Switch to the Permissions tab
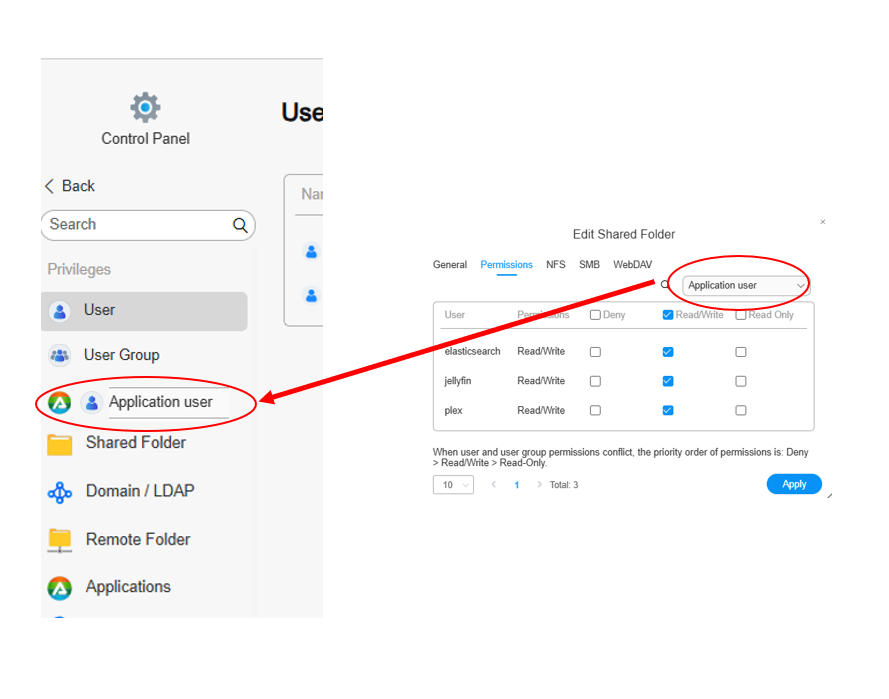The width and height of the screenshot is (889, 699). [x=506, y=265]
